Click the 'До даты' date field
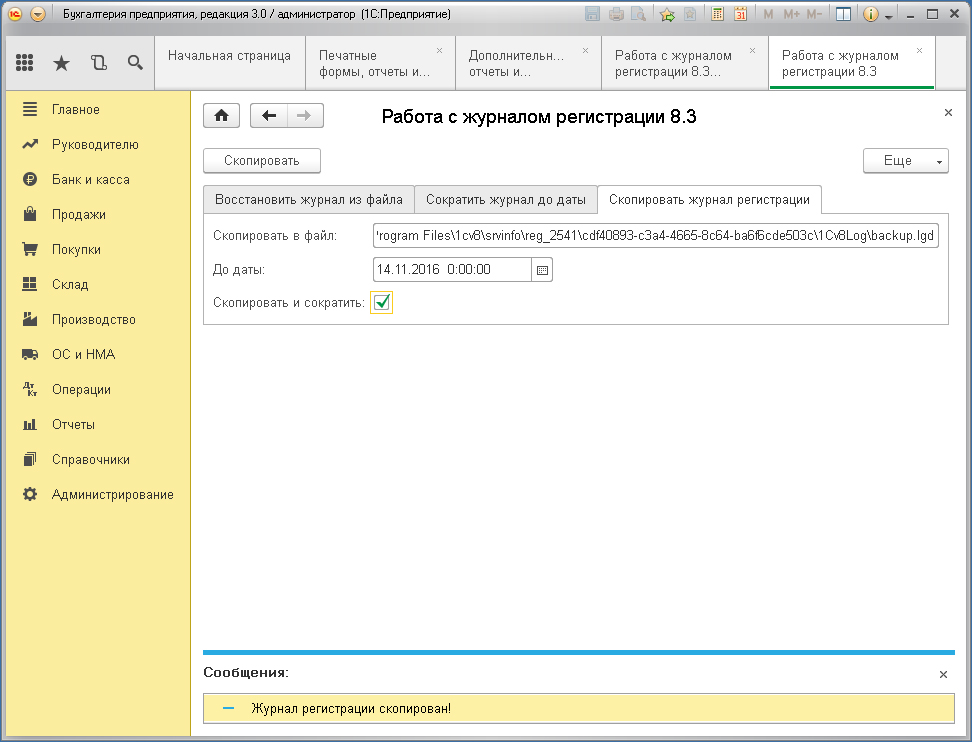Viewport: 972px width, 742px height. click(x=453, y=270)
